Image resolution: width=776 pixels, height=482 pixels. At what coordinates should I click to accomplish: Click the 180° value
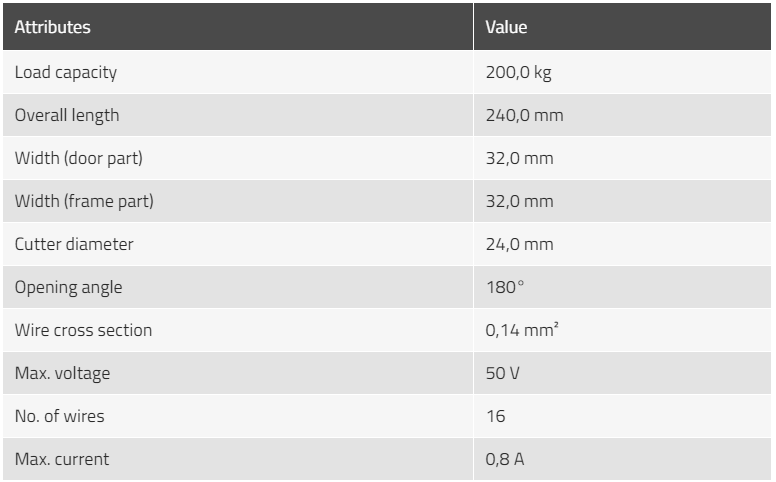[505, 288]
